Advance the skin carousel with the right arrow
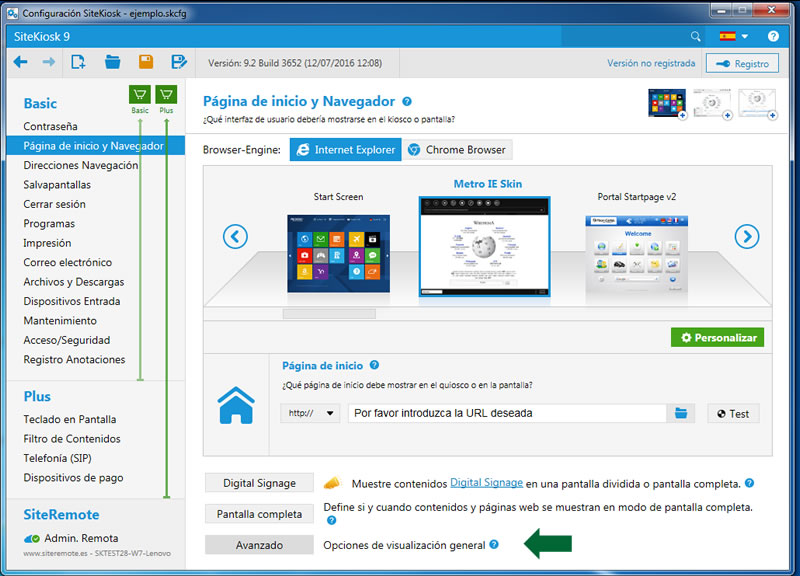Image resolution: width=800 pixels, height=576 pixels. [747, 237]
